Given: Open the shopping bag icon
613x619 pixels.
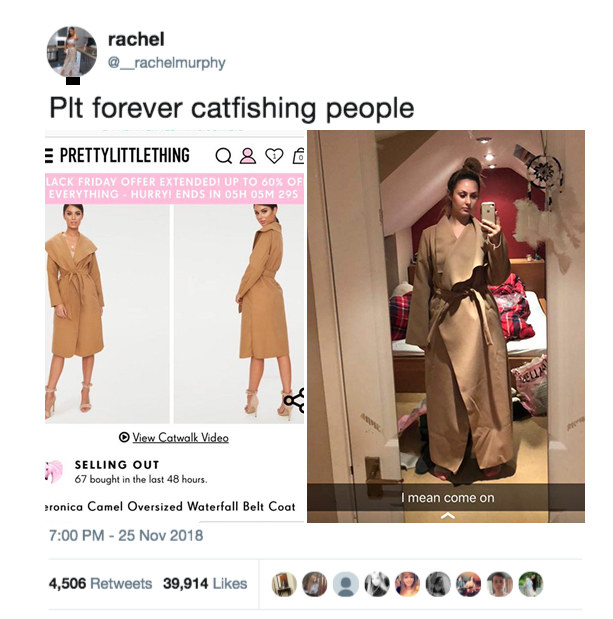Looking at the screenshot, I should (299, 156).
